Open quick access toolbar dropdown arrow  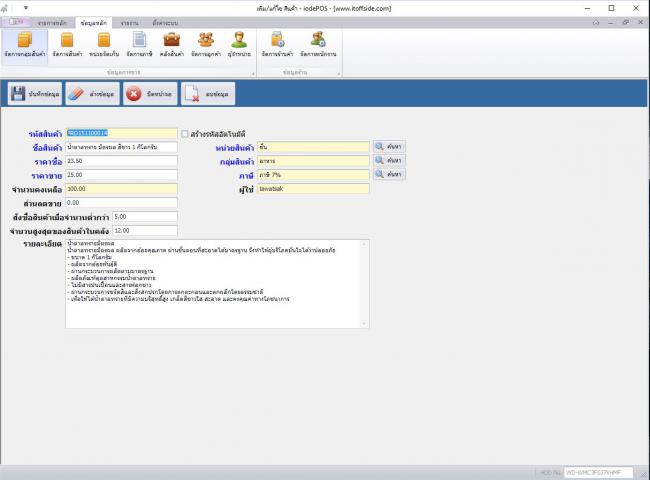click(x=26, y=8)
